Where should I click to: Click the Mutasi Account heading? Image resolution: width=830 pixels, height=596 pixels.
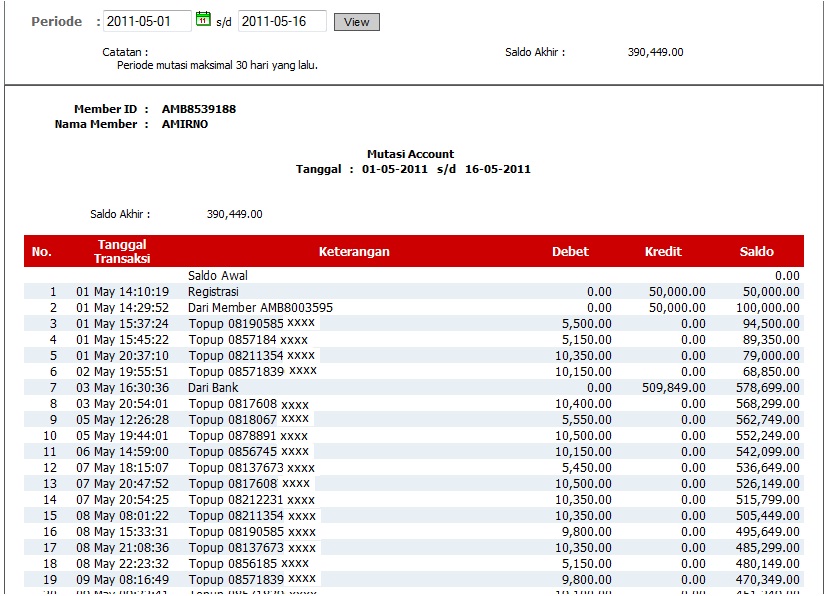tap(410, 154)
